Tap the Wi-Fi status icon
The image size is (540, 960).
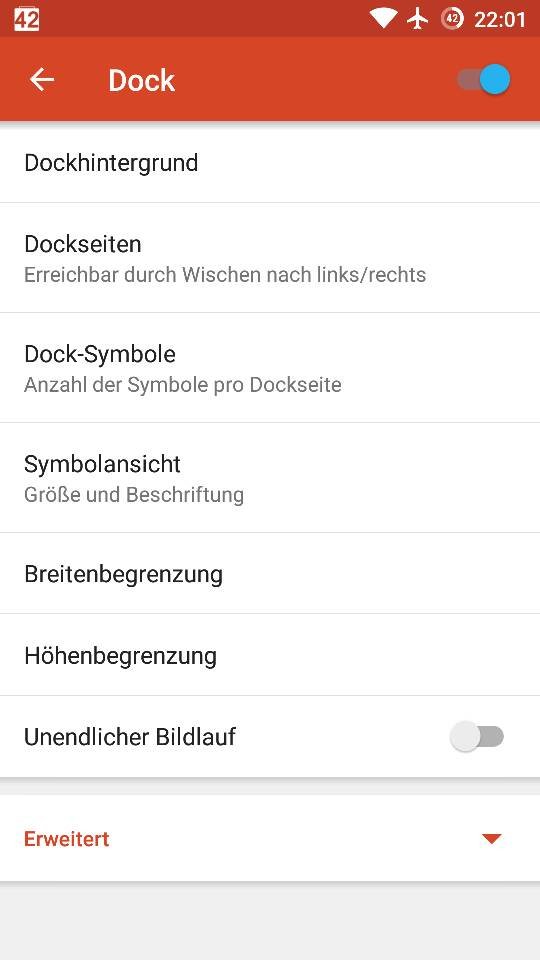pos(383,19)
